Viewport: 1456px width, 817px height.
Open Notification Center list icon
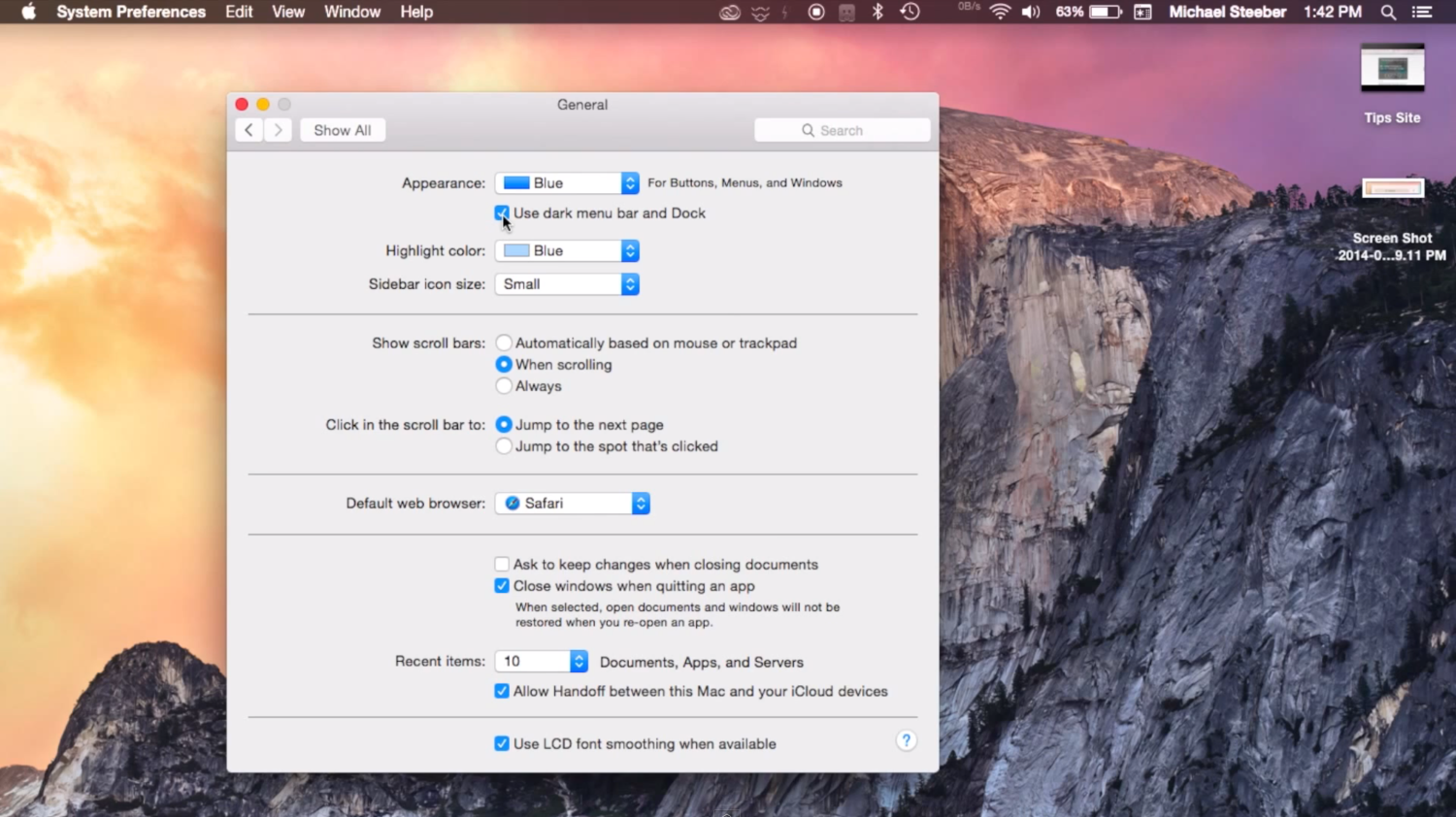(1422, 12)
